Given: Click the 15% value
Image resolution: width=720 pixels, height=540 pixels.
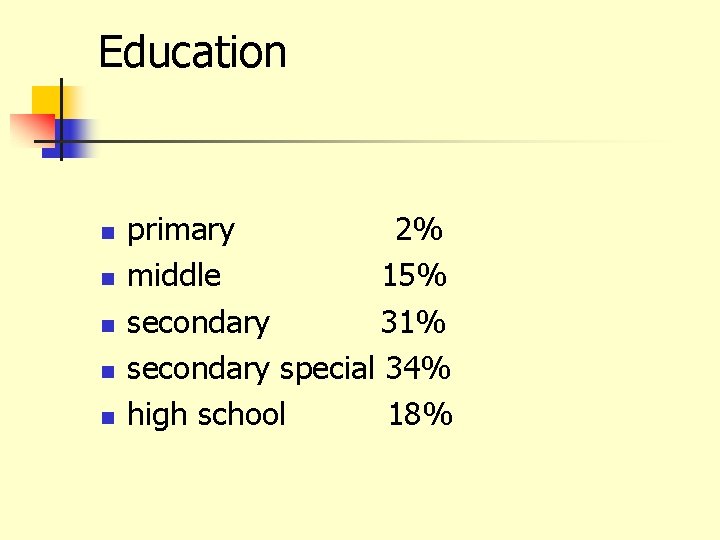Looking at the screenshot, I should [x=413, y=276].
